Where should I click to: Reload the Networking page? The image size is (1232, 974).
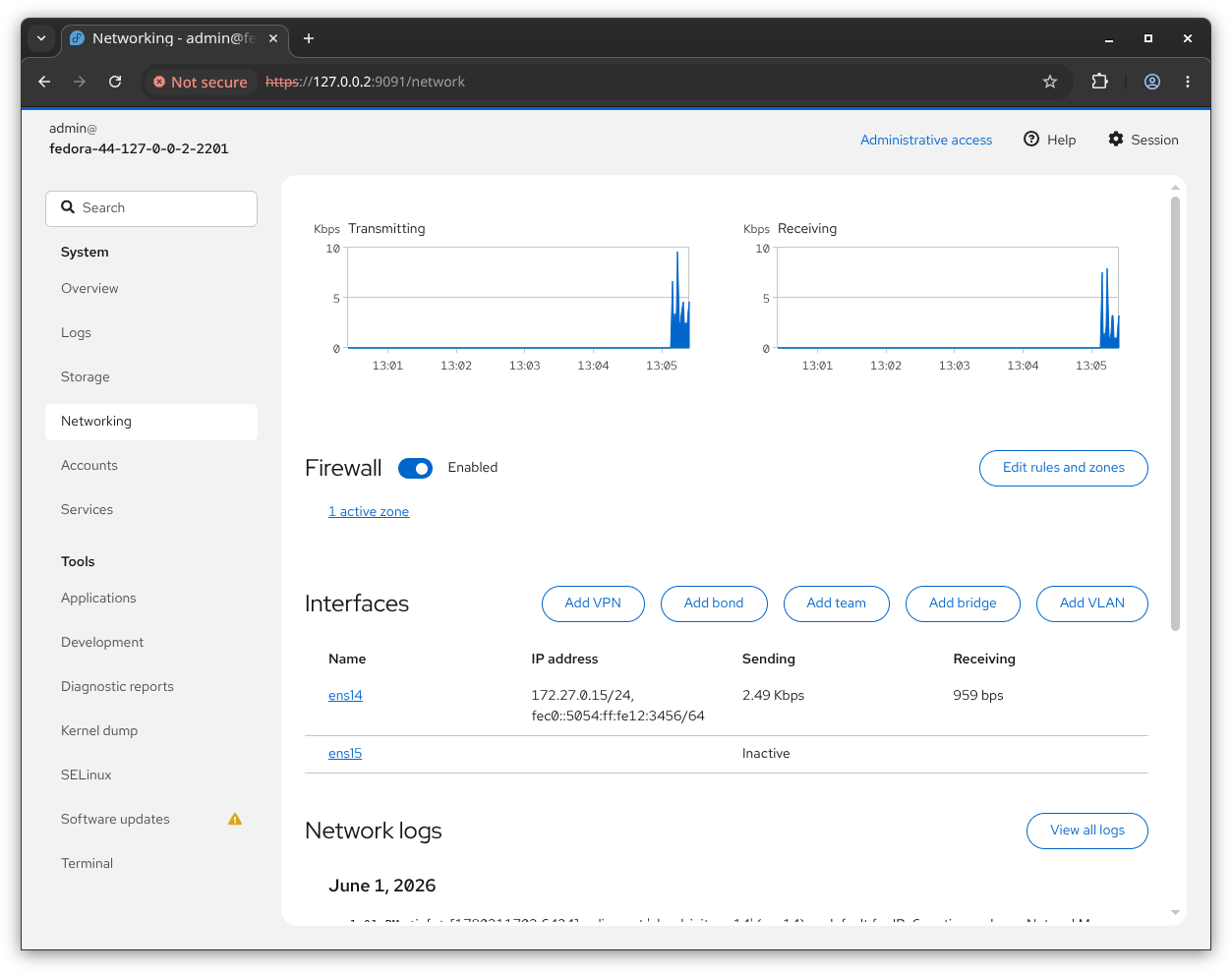click(x=115, y=82)
